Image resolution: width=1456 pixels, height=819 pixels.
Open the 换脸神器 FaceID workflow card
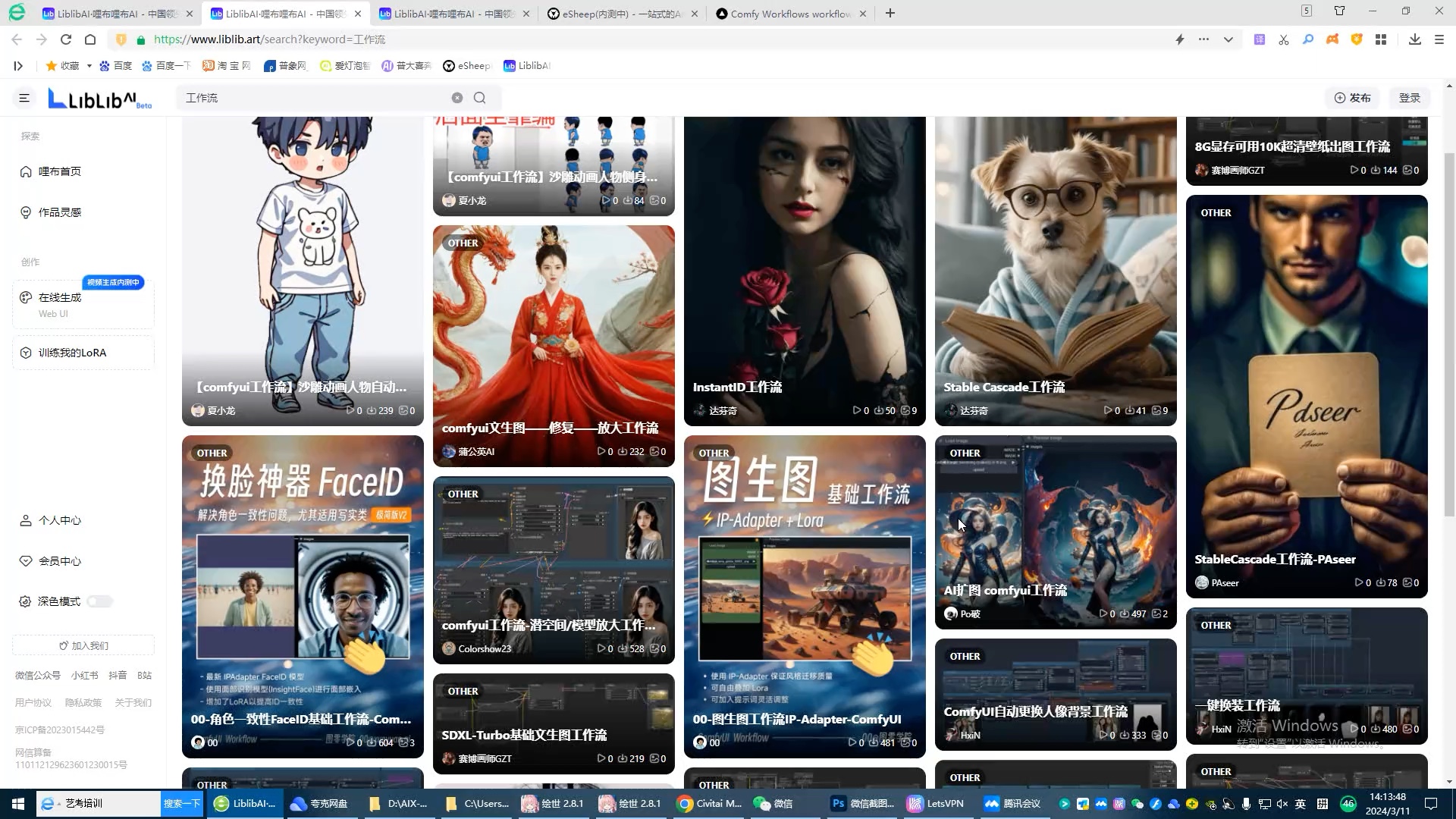coord(303,596)
